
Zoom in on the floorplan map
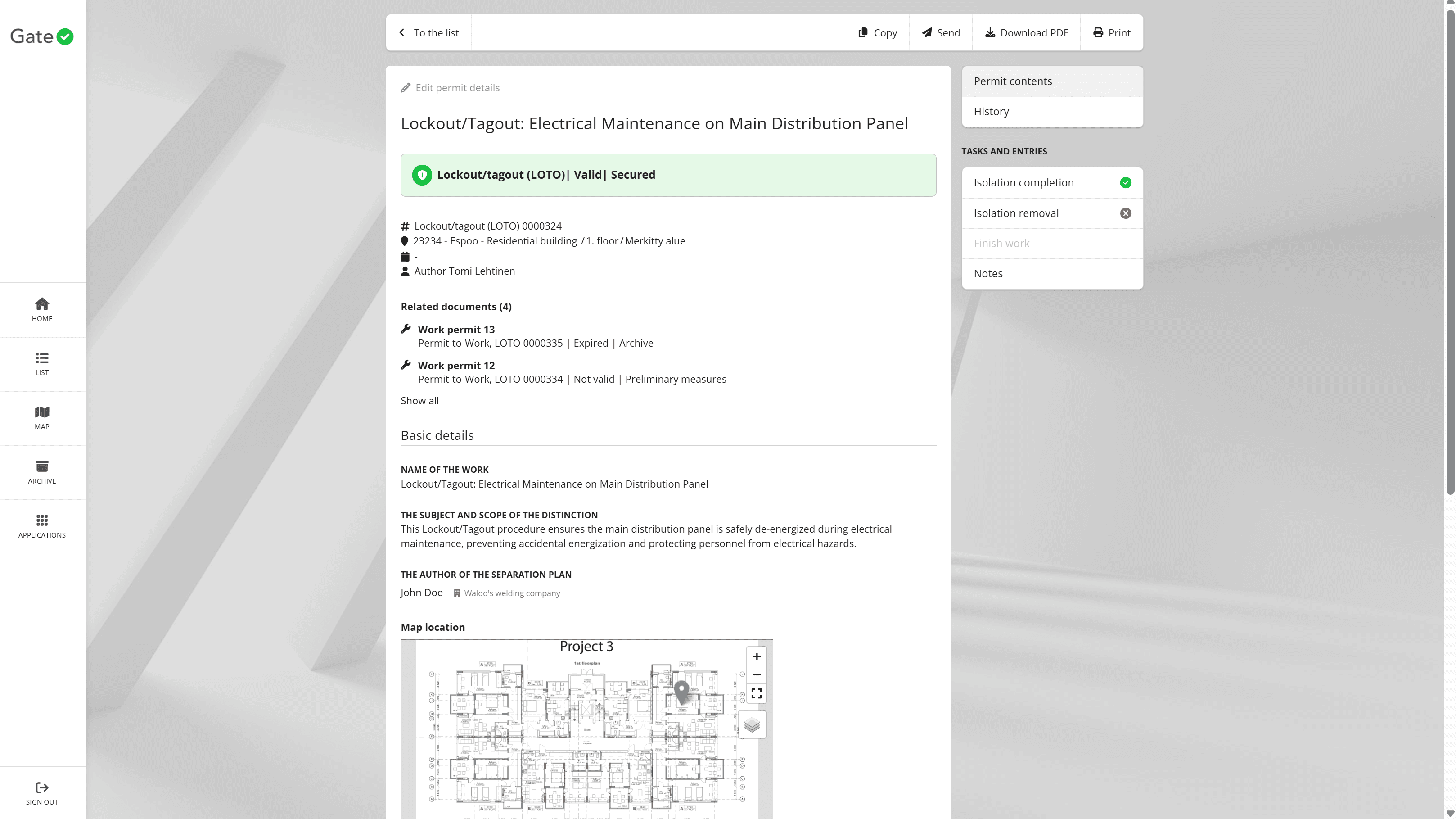[x=756, y=656]
